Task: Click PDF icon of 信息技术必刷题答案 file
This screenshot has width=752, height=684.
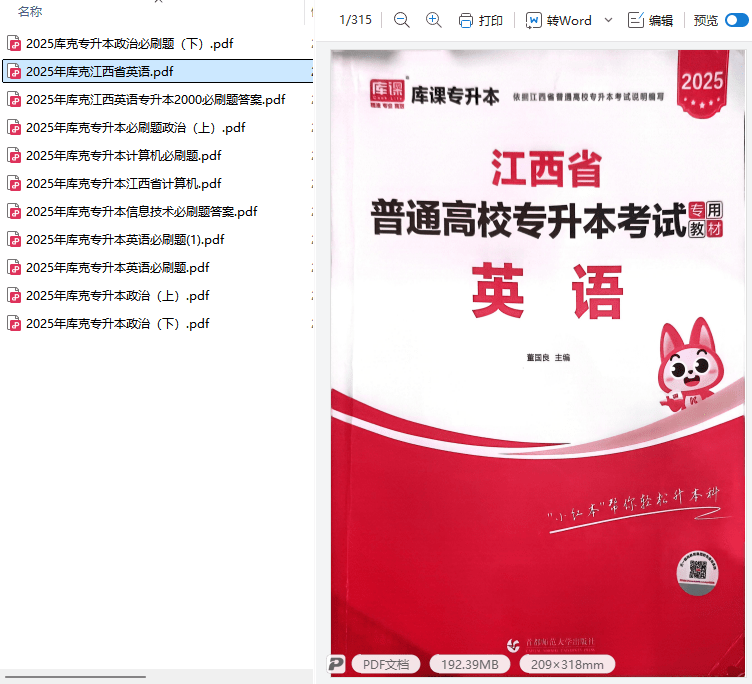Action: 14,212
